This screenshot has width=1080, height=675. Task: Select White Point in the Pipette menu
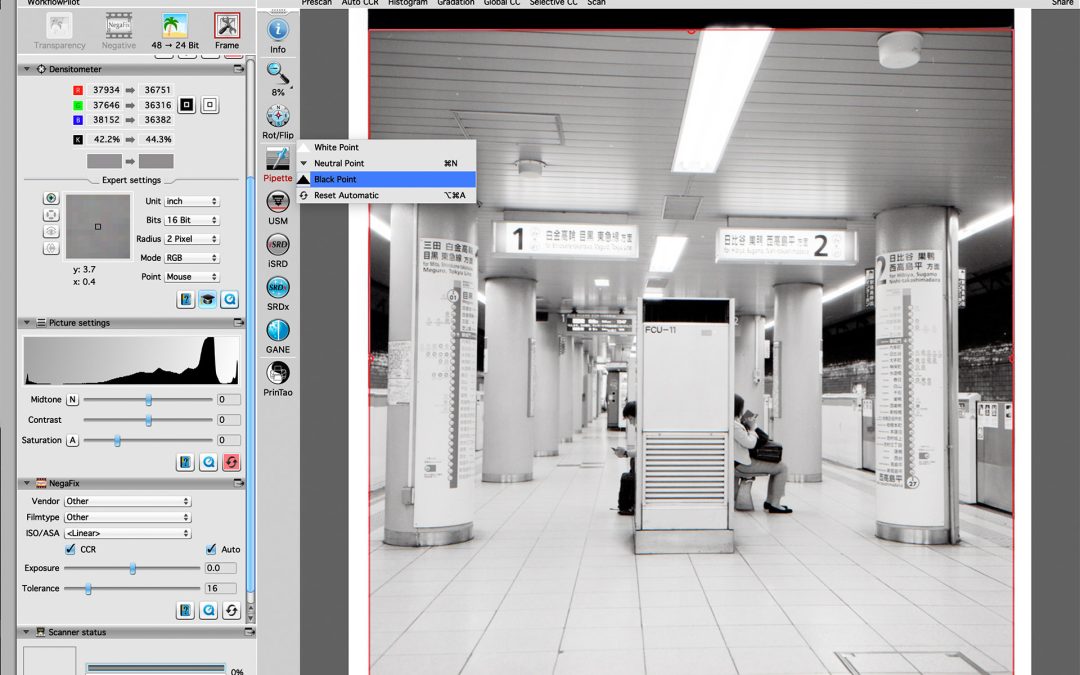(336, 147)
